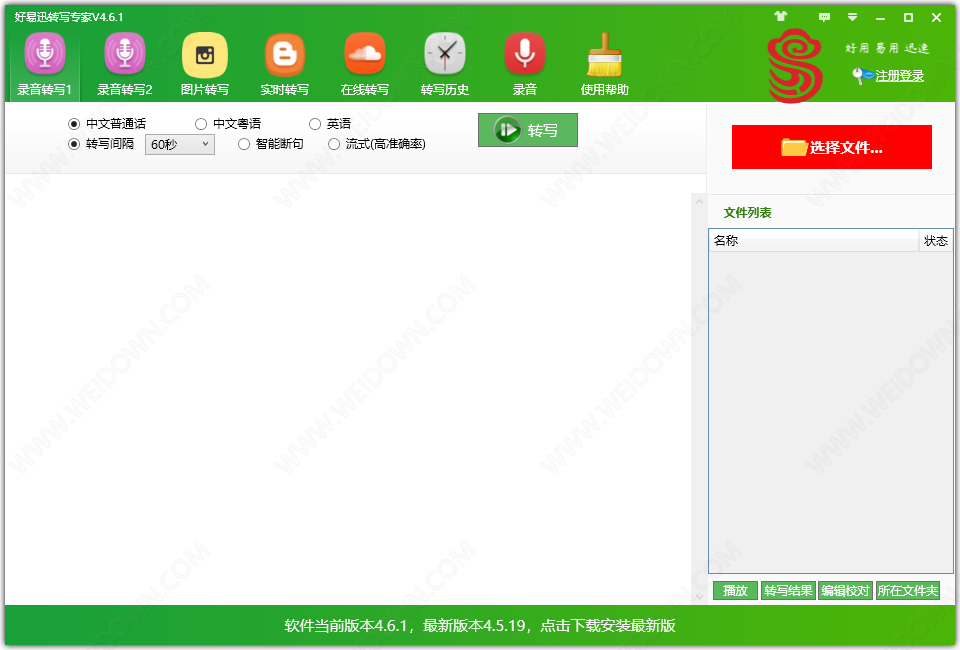Open the 录音转写1 tool

(x=45, y=65)
